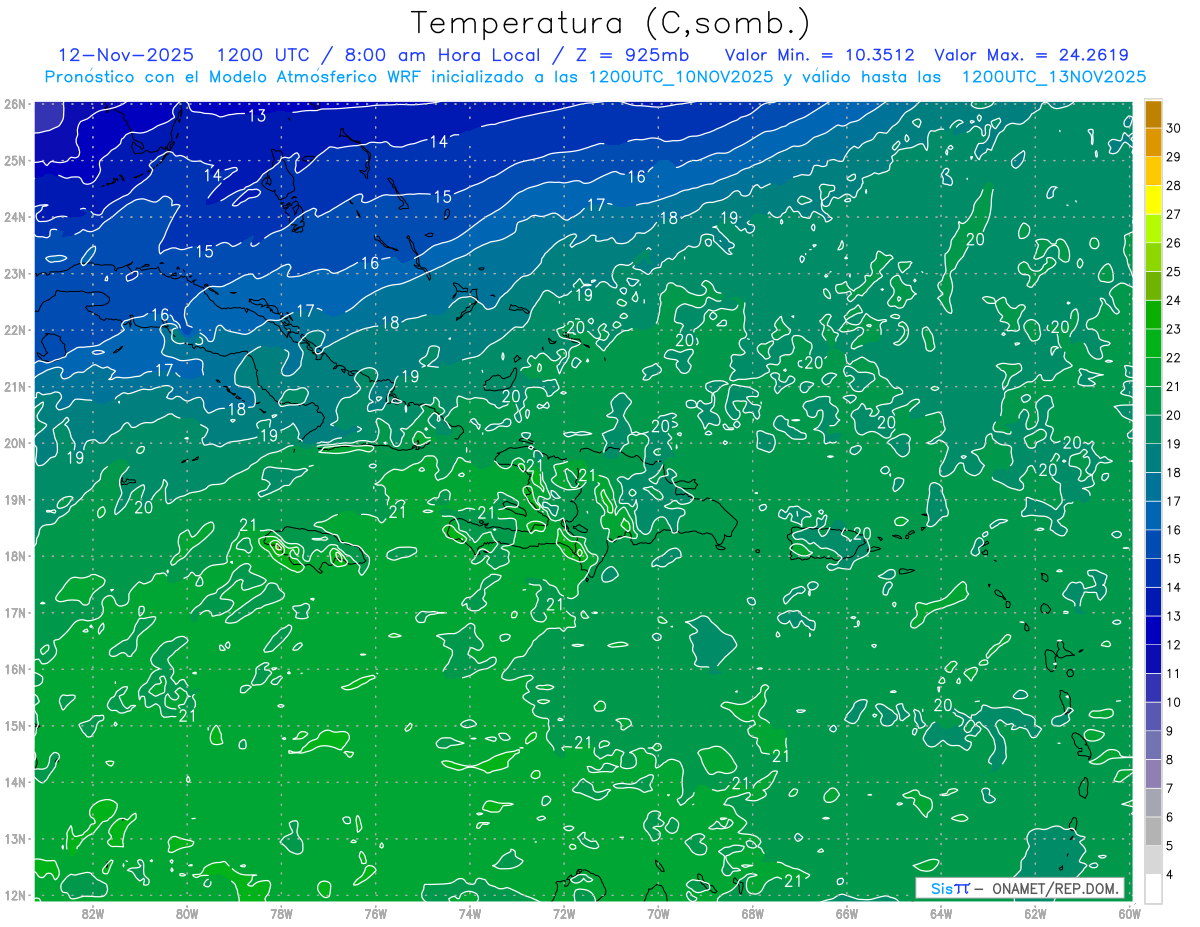
Task: Click the '82W' longitude axis label
Action: click(92, 913)
